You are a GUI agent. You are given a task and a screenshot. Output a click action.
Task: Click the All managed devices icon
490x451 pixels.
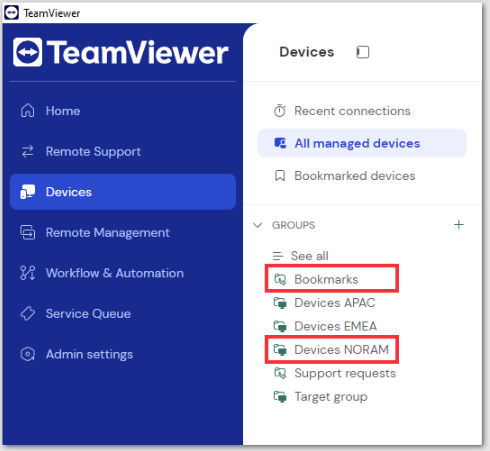(x=280, y=143)
